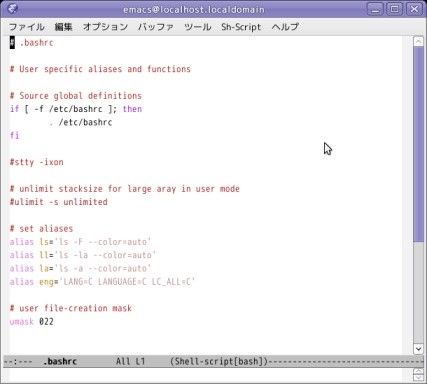The height and width of the screenshot is (384, 427).
Task: Click the alias ls='ls -F --color=auto' line
Action: [x=80, y=242]
